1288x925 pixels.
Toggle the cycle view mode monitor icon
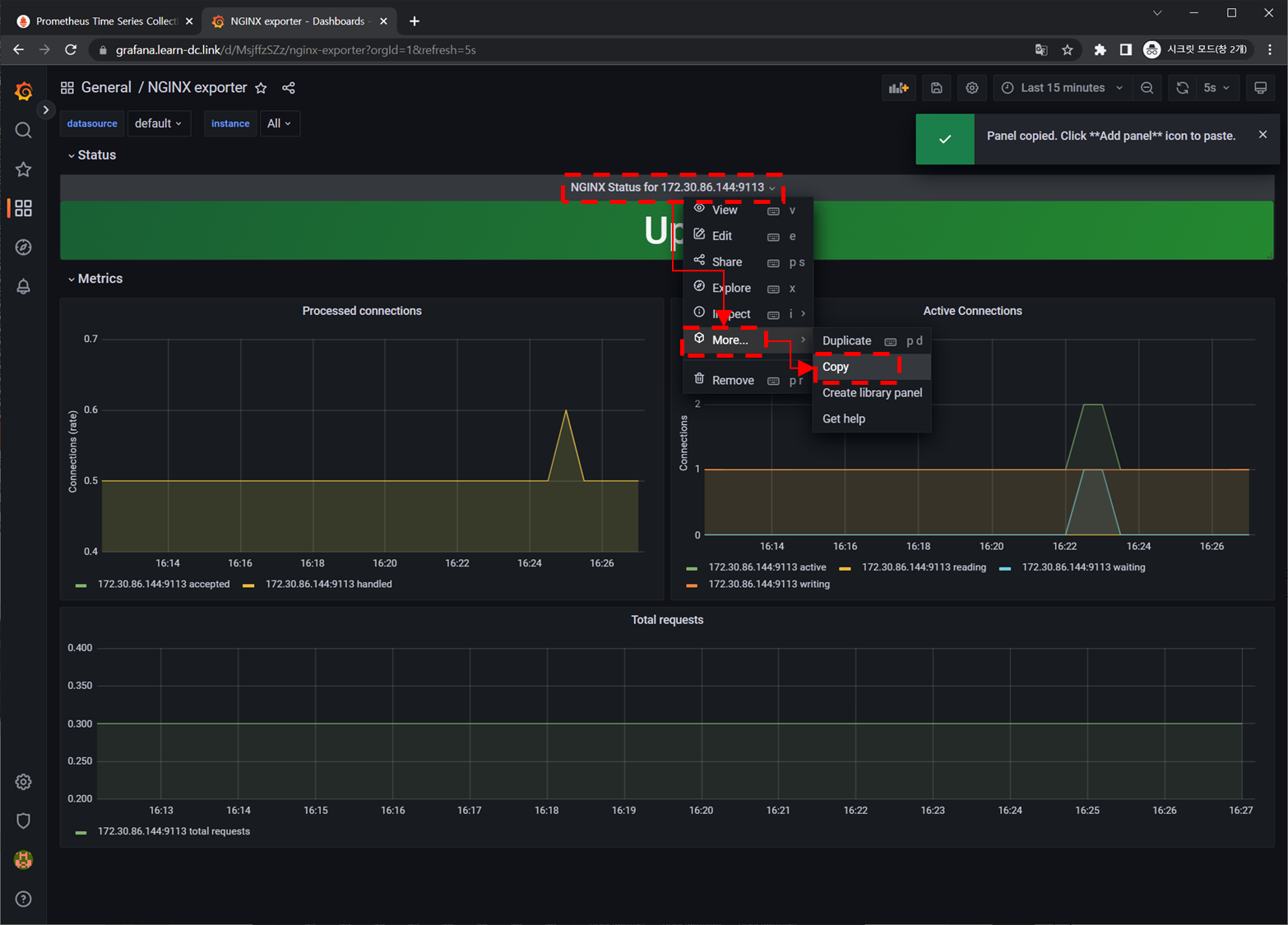coord(1260,88)
